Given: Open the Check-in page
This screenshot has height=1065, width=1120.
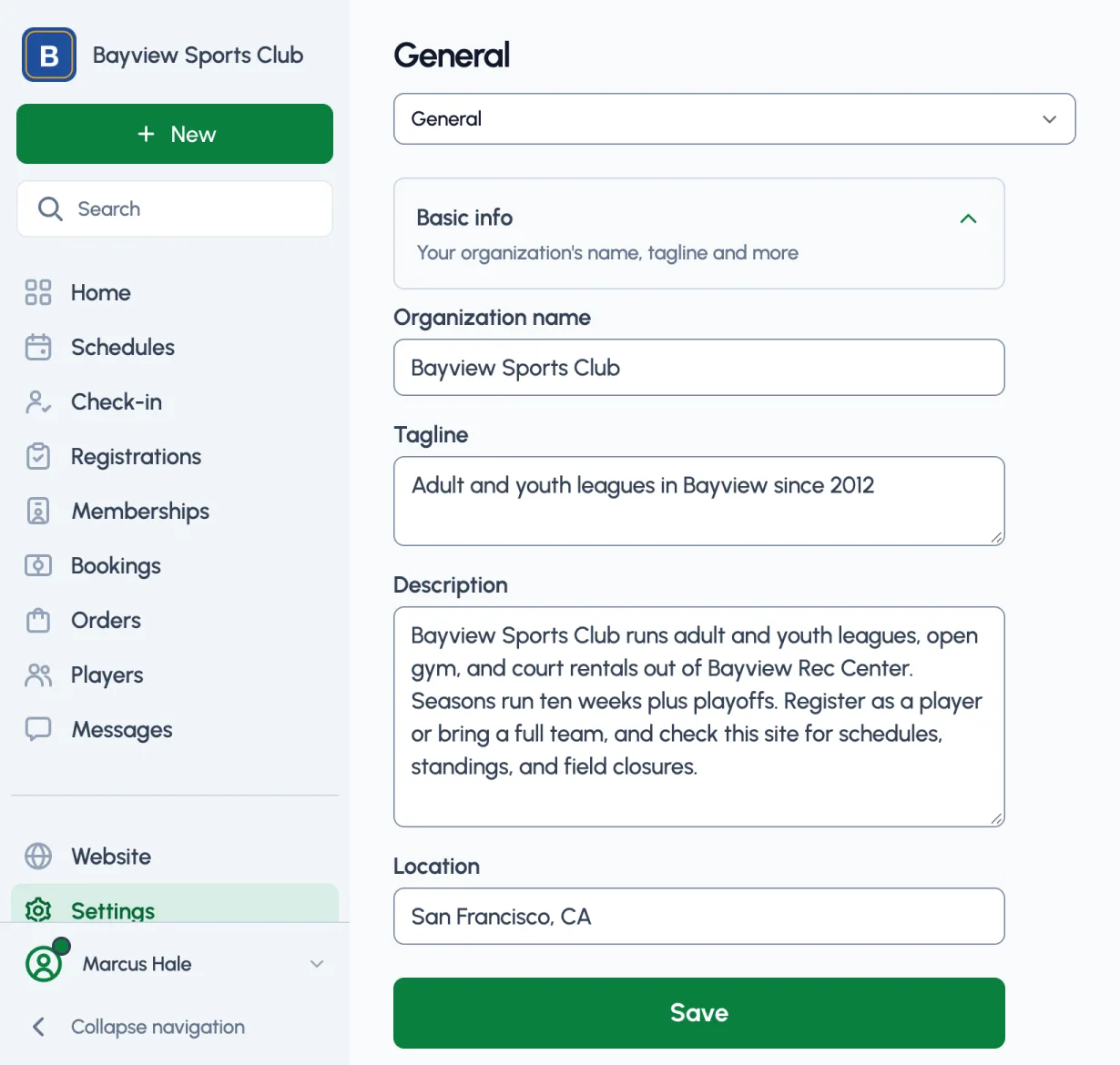Looking at the screenshot, I should click(175, 401).
